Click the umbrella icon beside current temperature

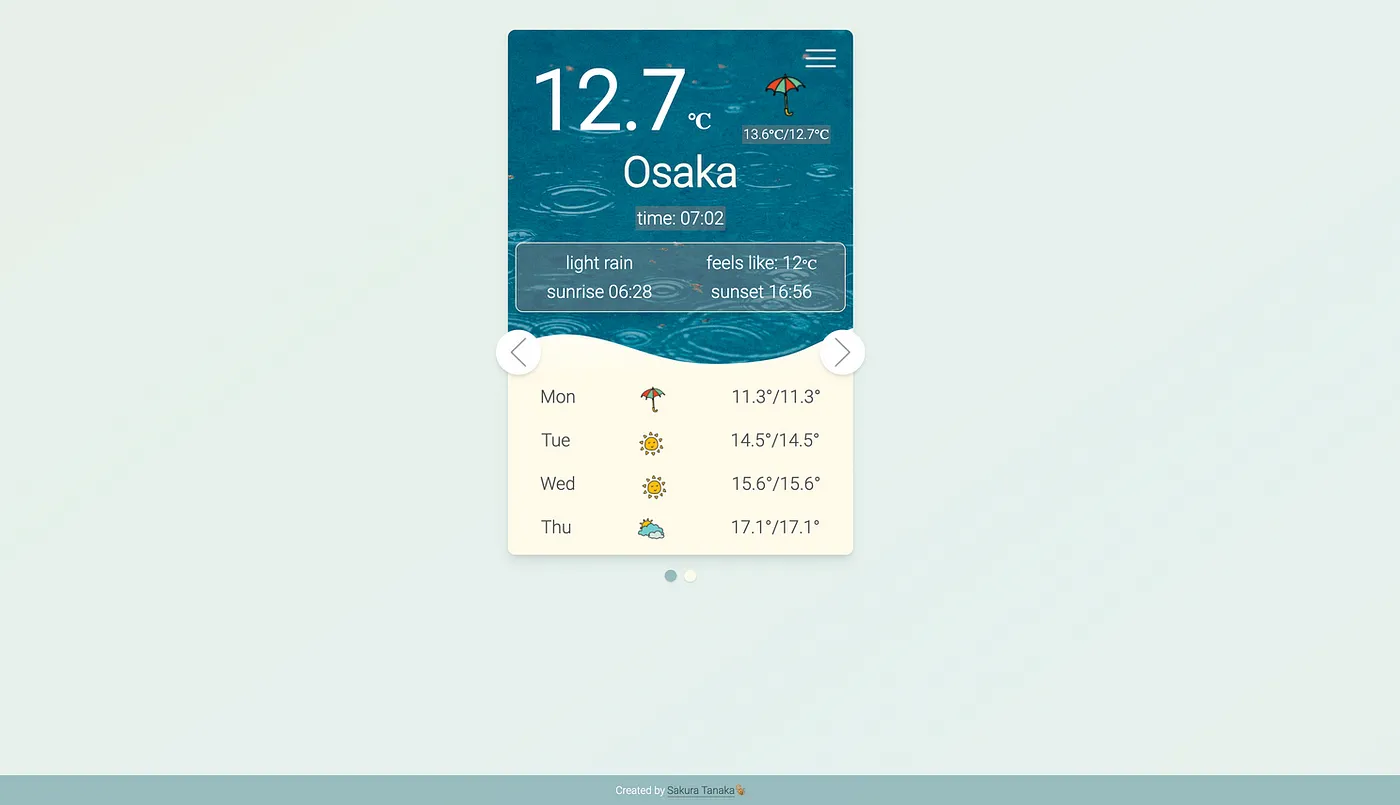pos(786,95)
